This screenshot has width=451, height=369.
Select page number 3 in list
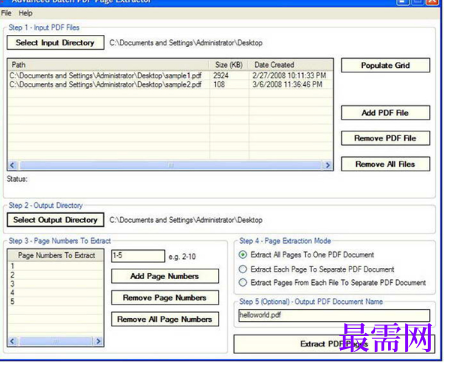point(56,284)
